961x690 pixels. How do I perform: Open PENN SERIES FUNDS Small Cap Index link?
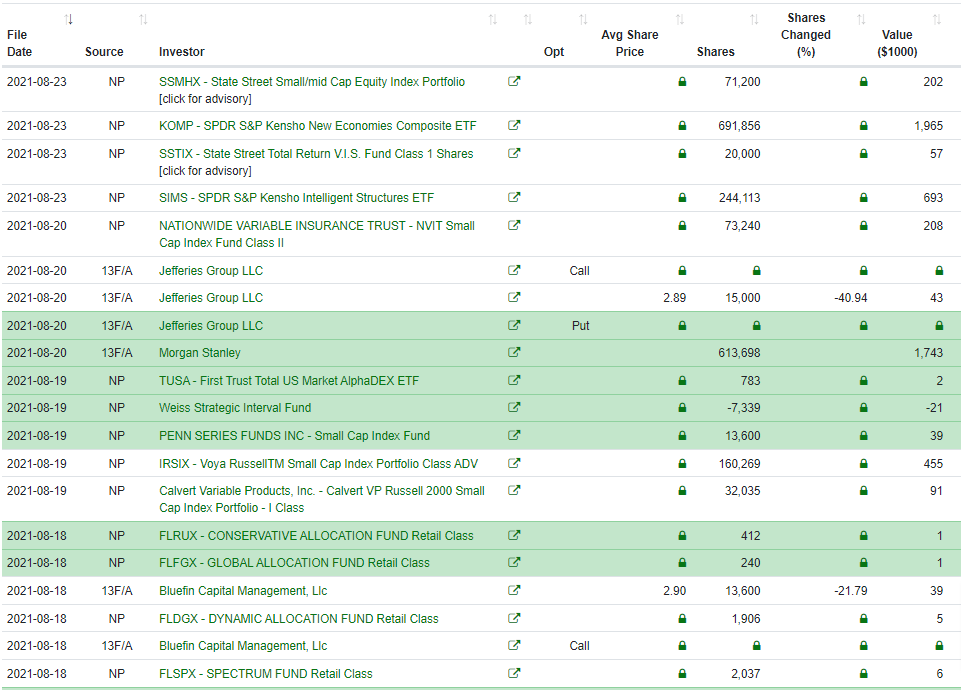[x=294, y=436]
